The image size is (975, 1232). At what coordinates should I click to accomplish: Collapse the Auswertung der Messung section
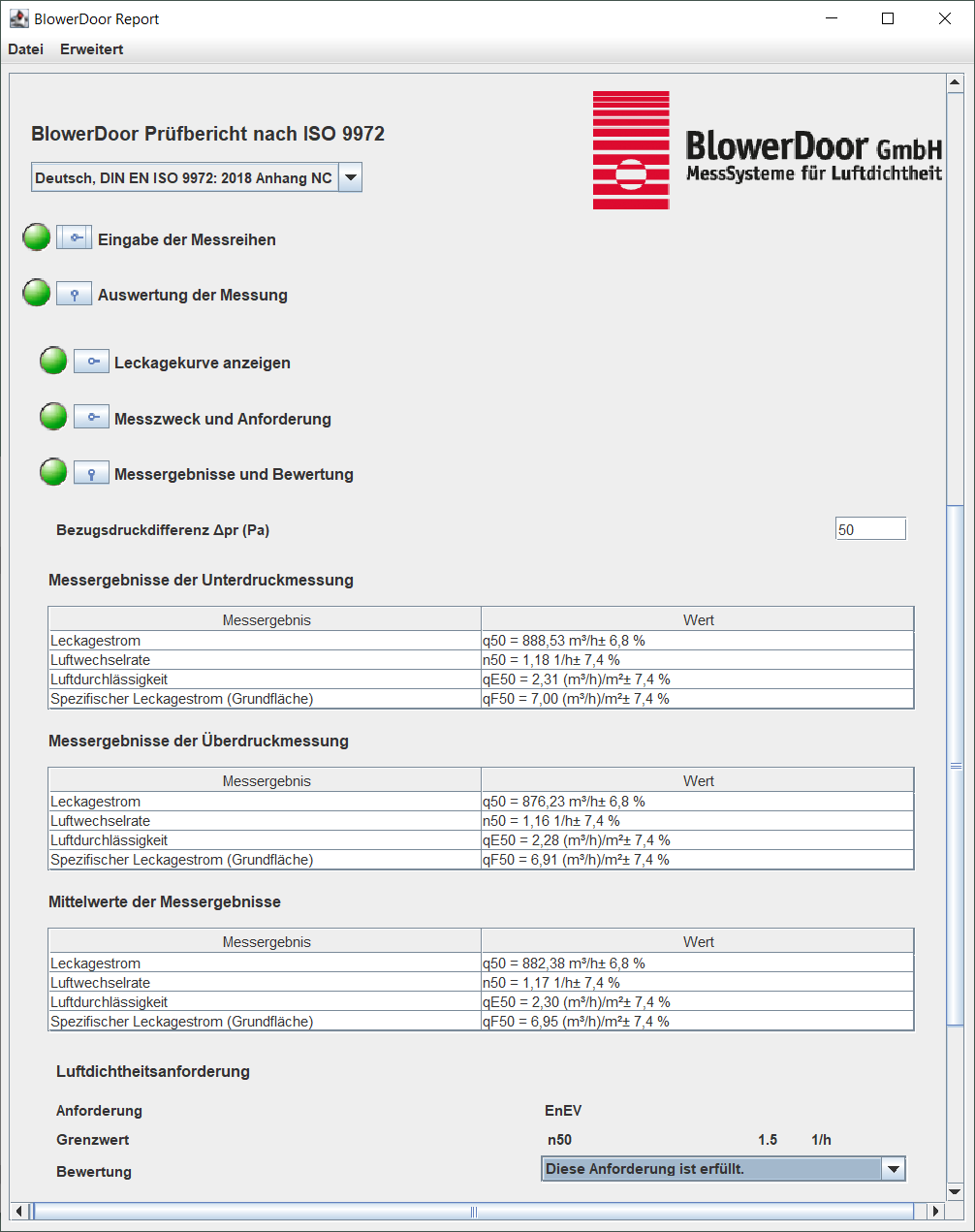(75, 294)
